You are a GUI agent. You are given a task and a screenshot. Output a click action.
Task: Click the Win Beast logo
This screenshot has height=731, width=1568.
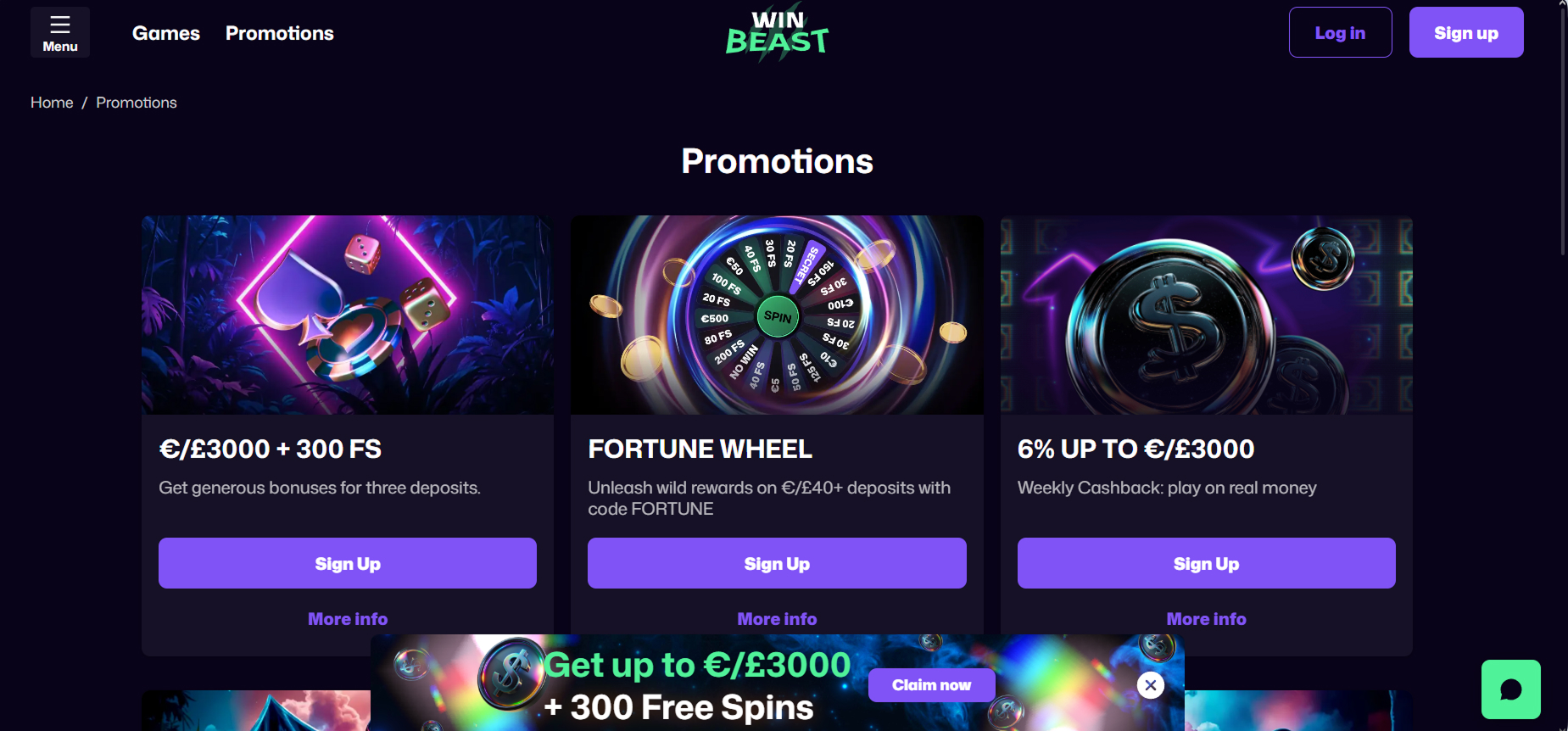[x=777, y=34]
